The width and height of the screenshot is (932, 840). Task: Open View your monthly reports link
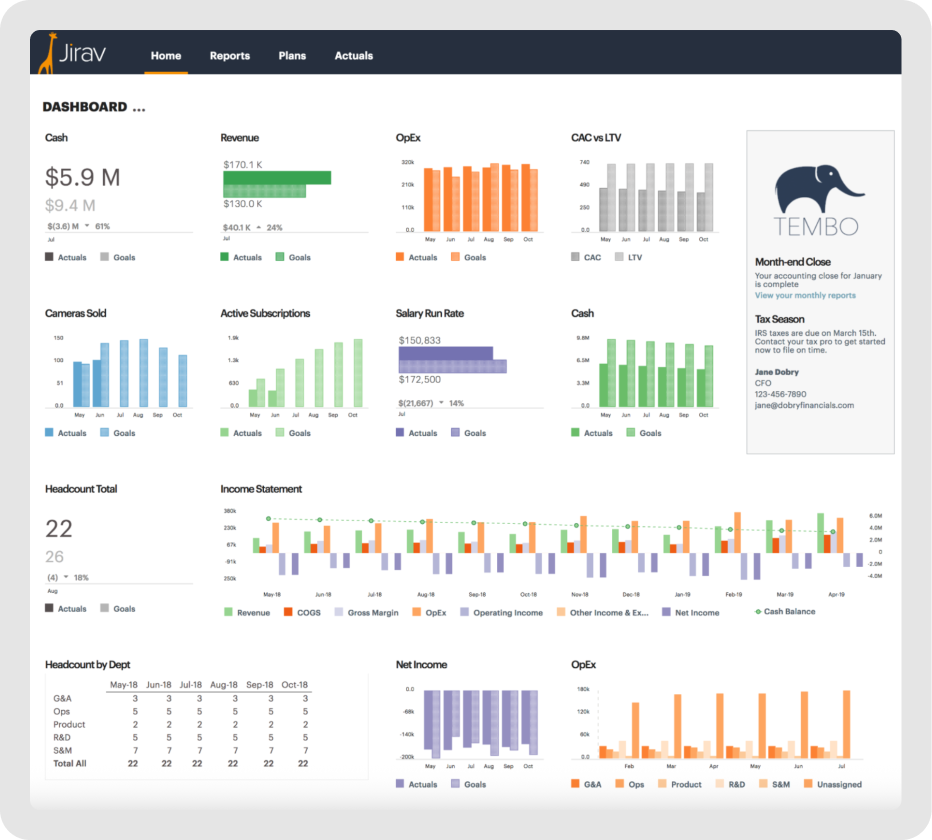click(806, 295)
